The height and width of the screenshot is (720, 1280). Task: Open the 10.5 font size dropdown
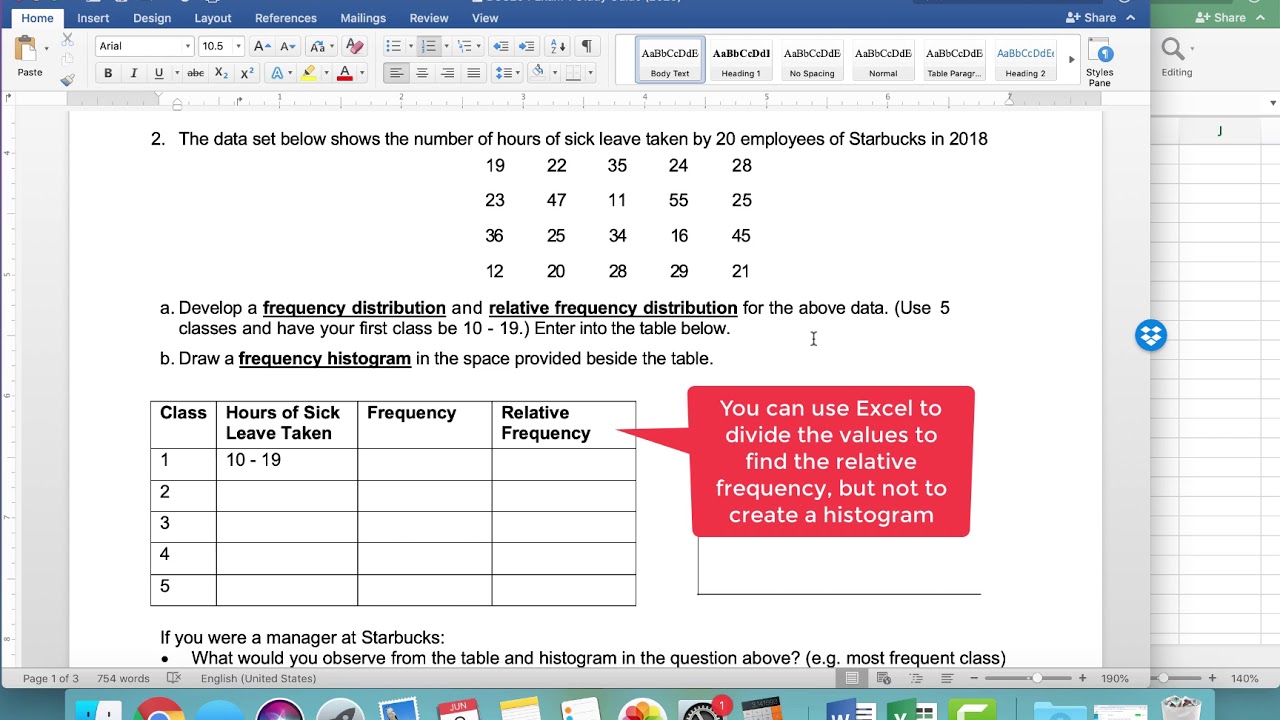pyautogui.click(x=238, y=47)
